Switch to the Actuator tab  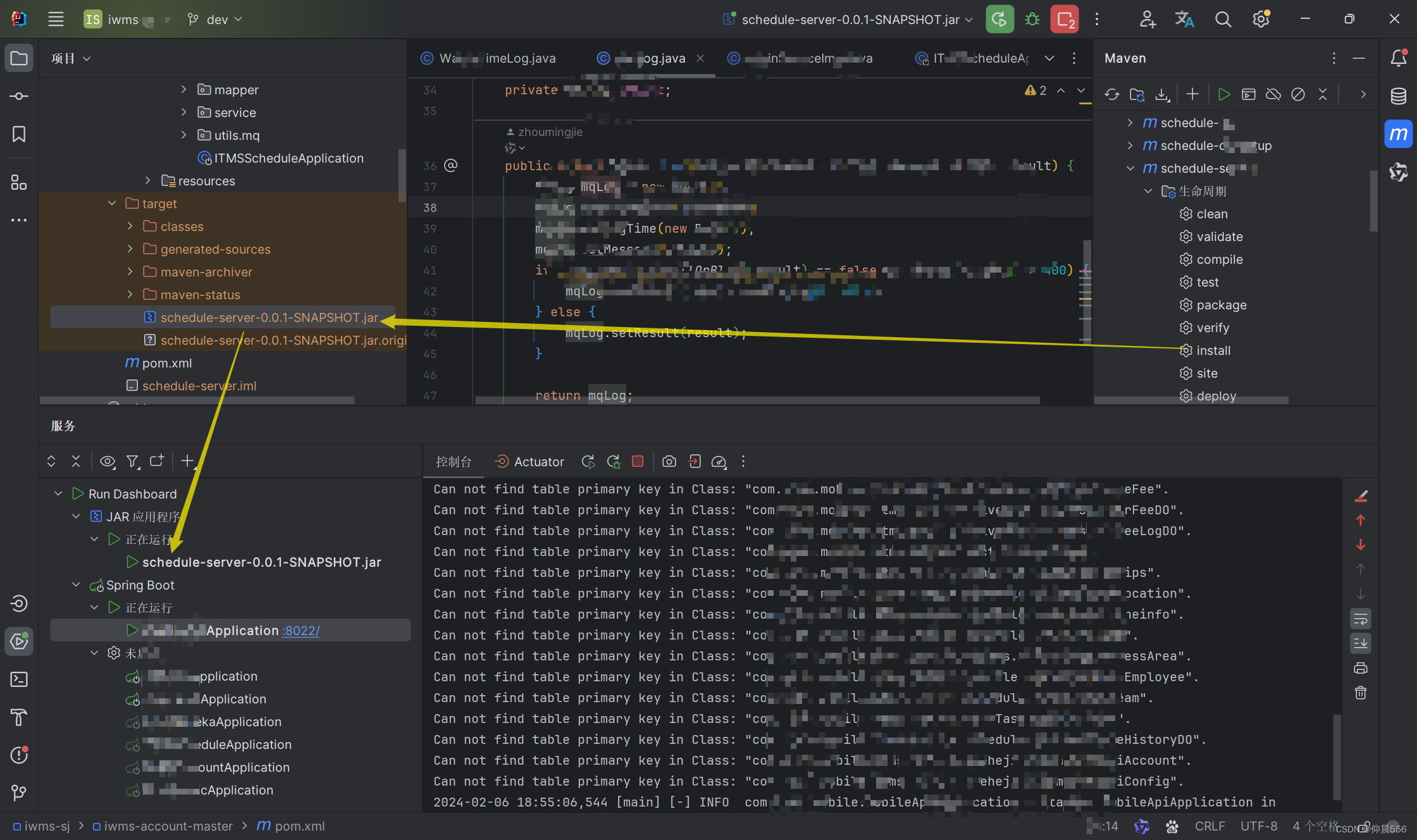pyautogui.click(x=529, y=462)
